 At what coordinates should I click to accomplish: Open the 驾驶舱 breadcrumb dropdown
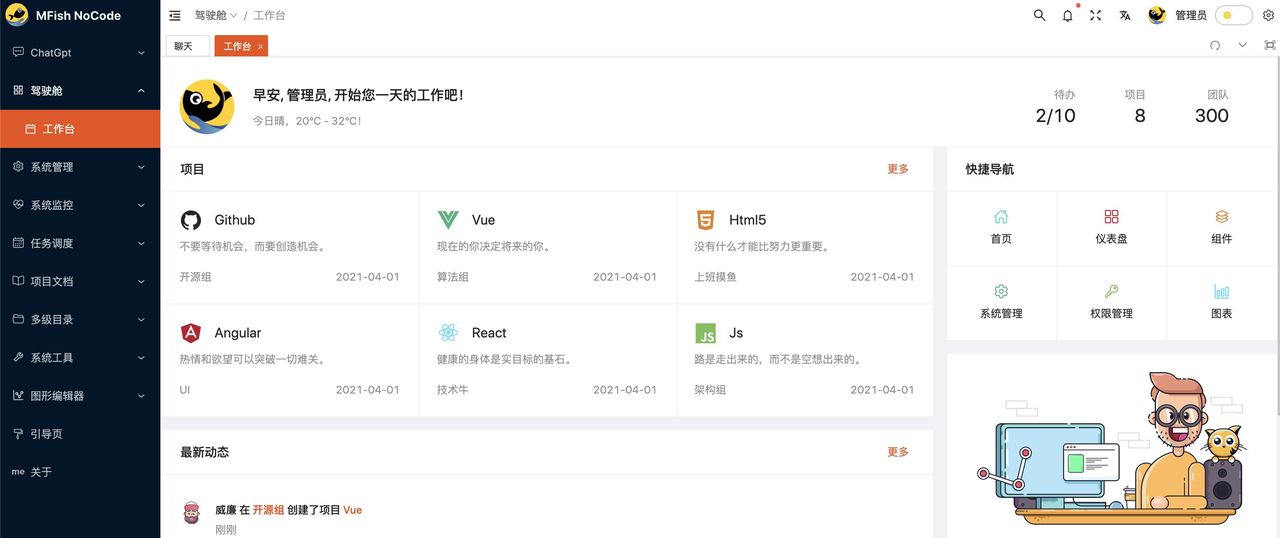tap(216, 16)
